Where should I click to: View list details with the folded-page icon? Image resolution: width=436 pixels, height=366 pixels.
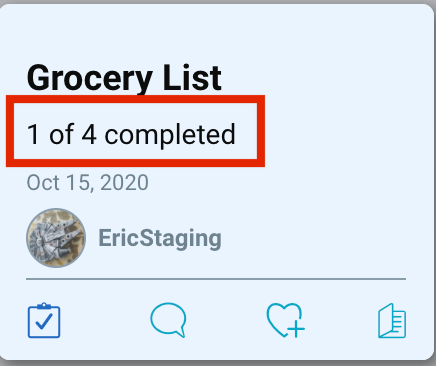pyautogui.click(x=392, y=320)
